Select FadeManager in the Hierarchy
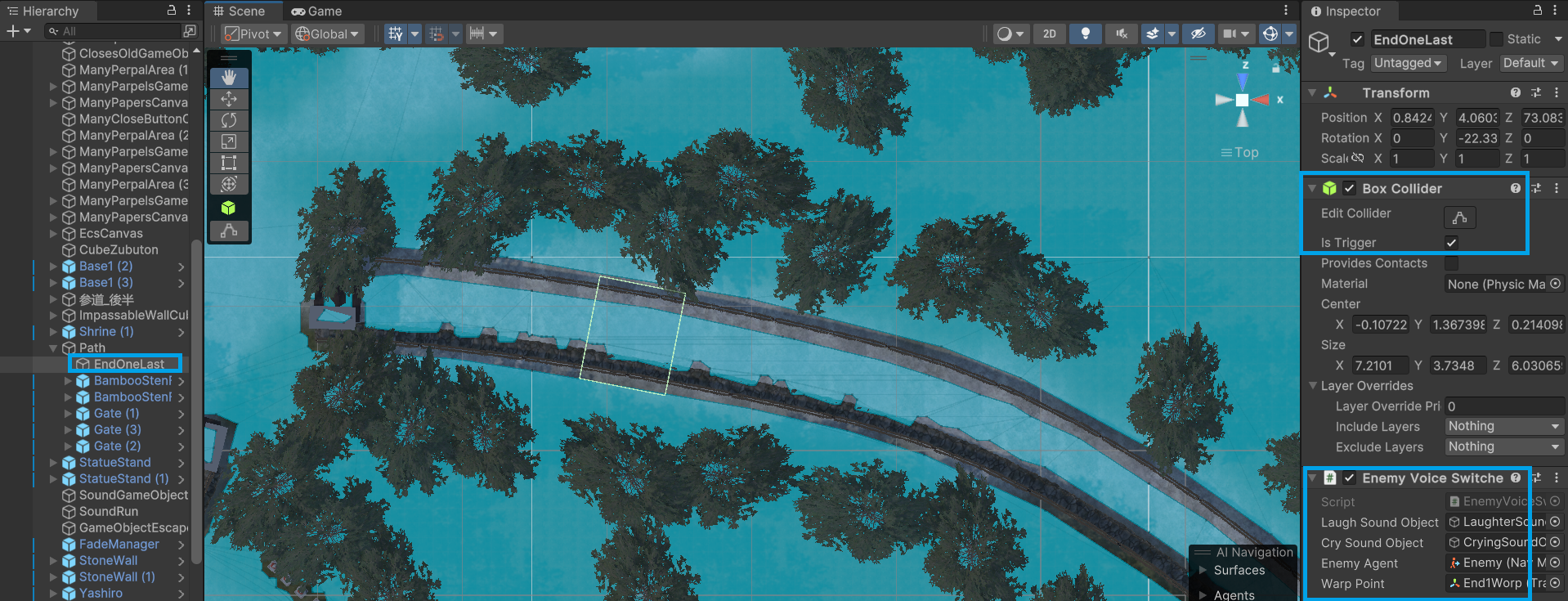The image size is (1568, 601). (119, 545)
